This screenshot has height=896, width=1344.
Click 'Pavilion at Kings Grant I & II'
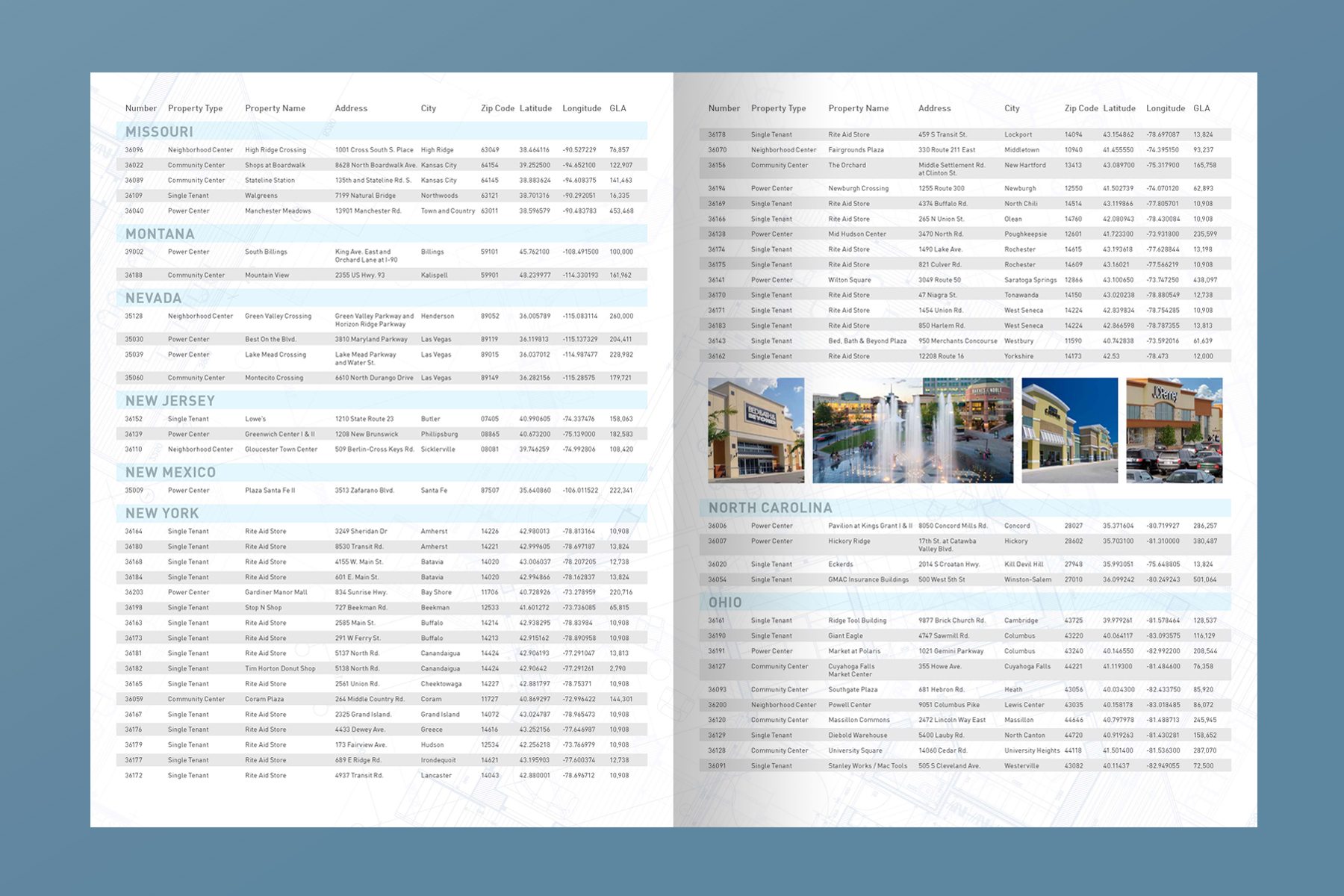click(x=871, y=526)
